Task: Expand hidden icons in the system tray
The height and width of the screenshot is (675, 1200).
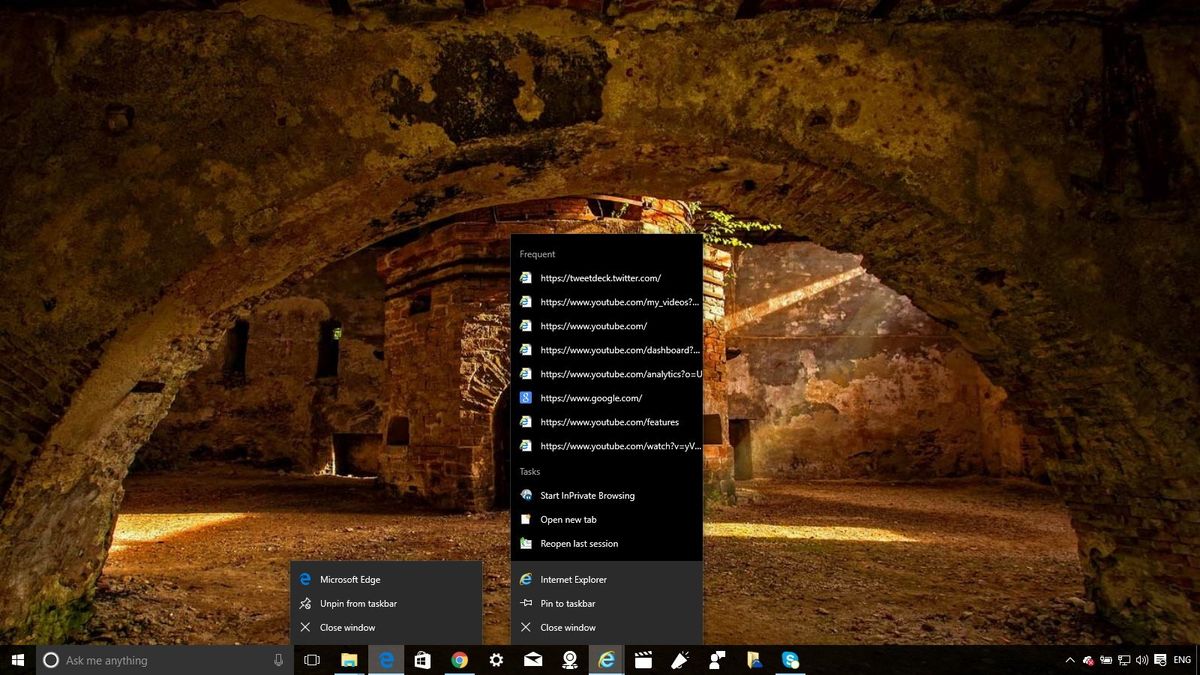Action: (x=1069, y=660)
